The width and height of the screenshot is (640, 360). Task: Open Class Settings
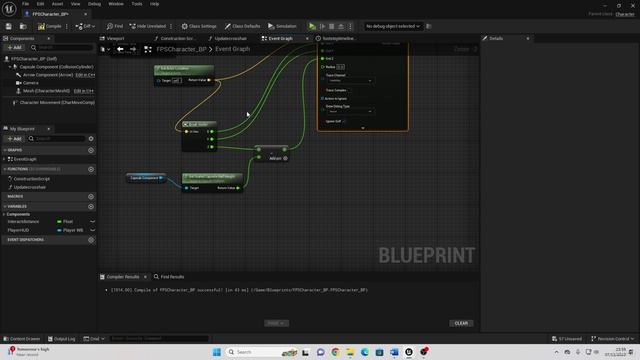(199, 26)
